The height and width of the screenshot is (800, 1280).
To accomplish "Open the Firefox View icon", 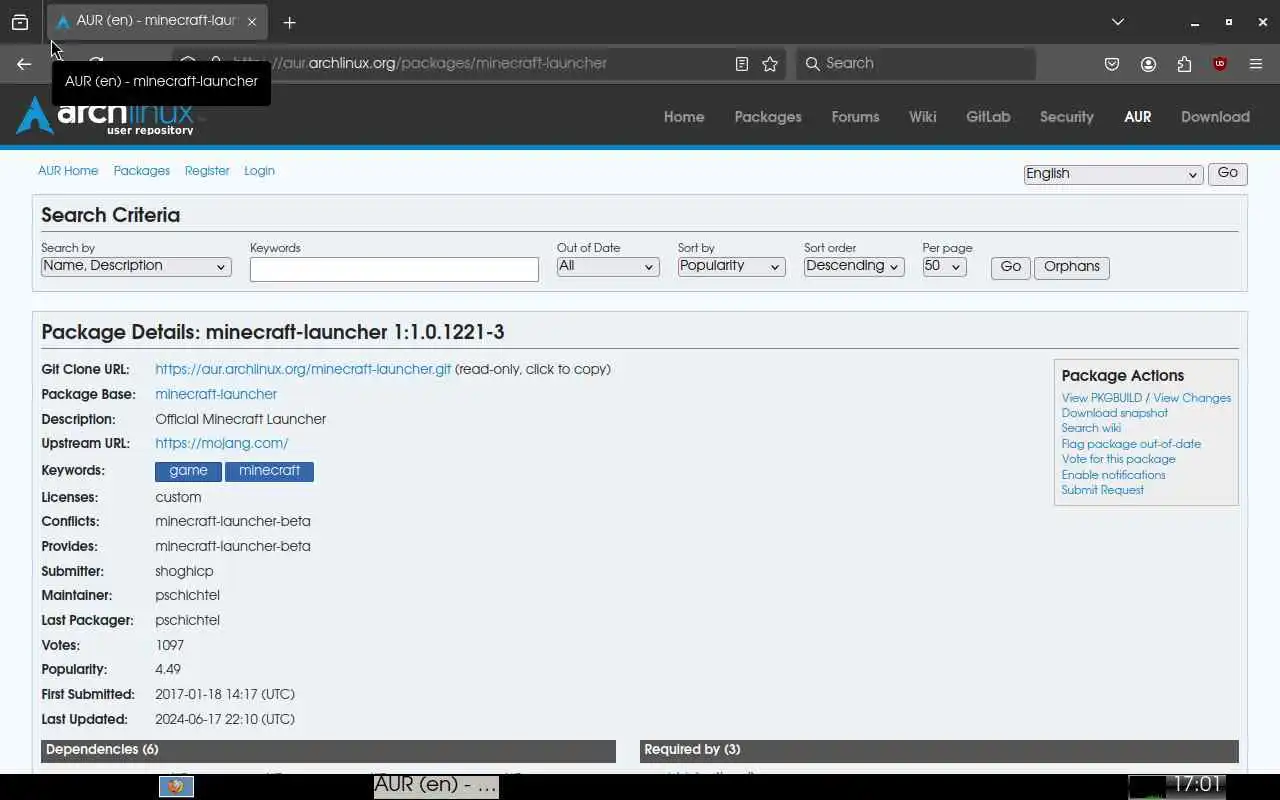I will pos(20,22).
